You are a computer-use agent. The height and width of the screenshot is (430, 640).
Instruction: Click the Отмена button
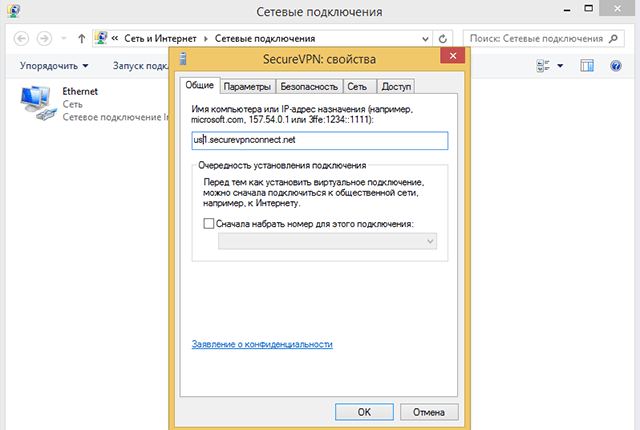429,412
